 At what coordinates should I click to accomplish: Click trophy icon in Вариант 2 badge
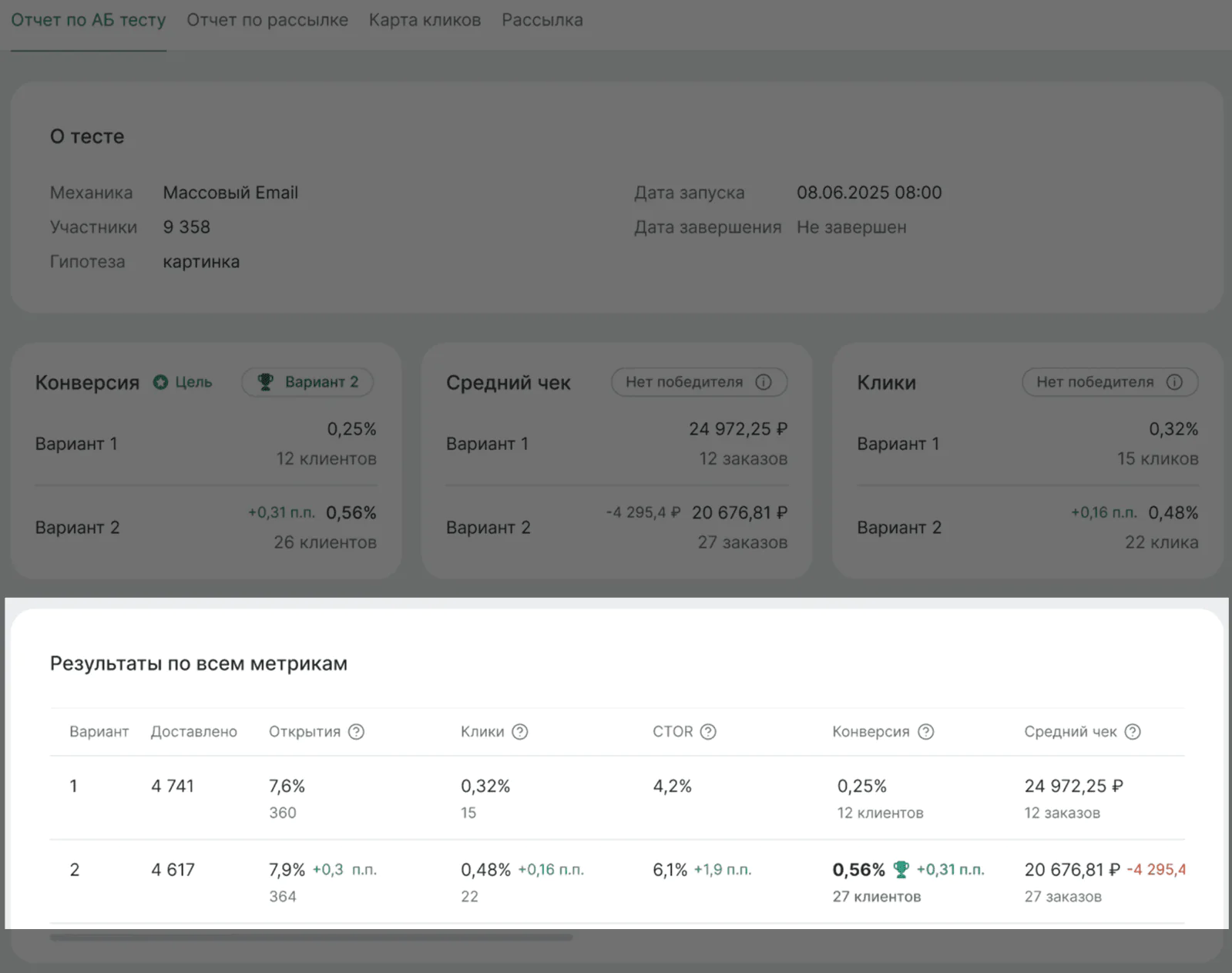tap(265, 382)
